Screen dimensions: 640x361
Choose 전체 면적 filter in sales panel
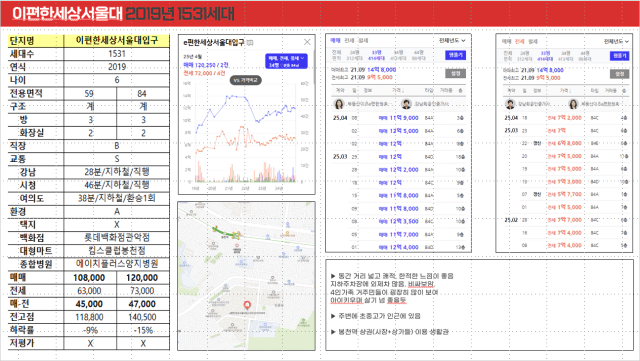tap(336, 55)
